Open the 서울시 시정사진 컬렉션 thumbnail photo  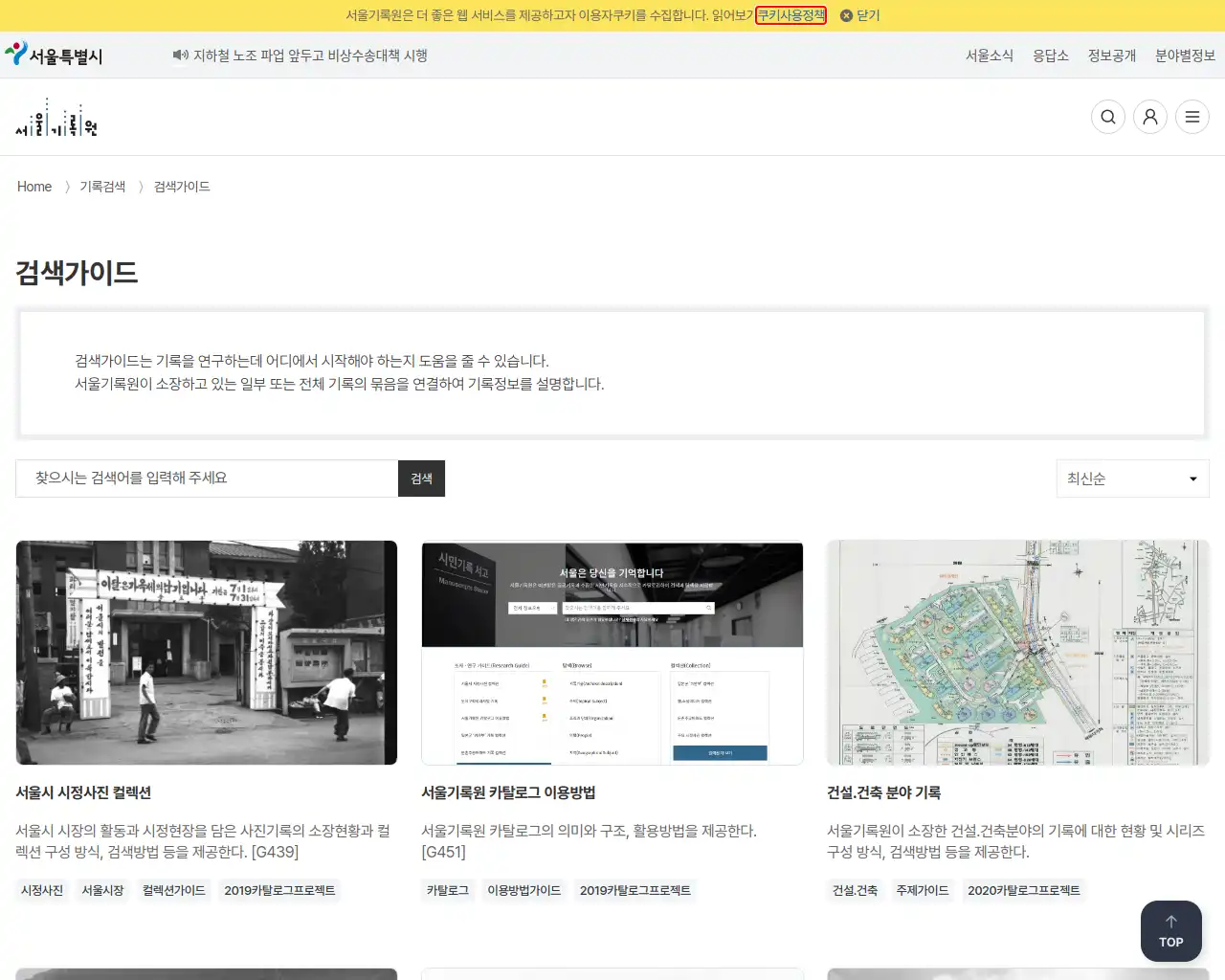(x=207, y=653)
